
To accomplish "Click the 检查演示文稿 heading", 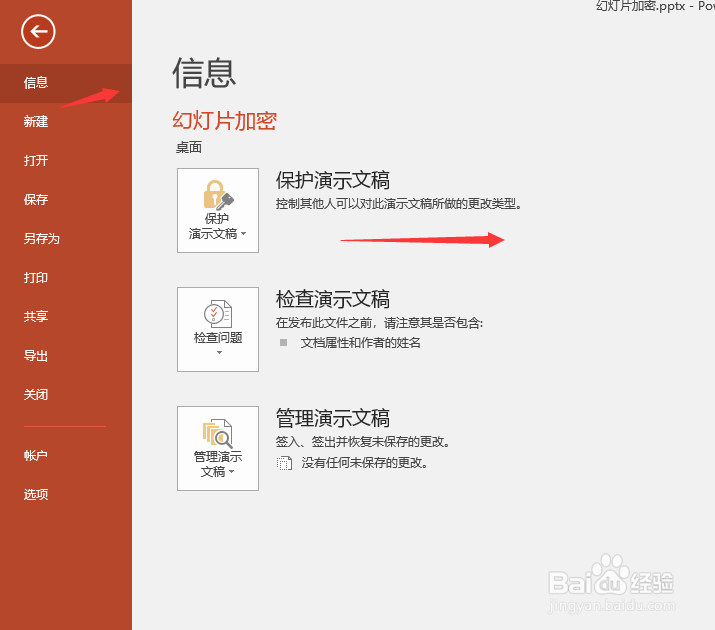I will [333, 299].
